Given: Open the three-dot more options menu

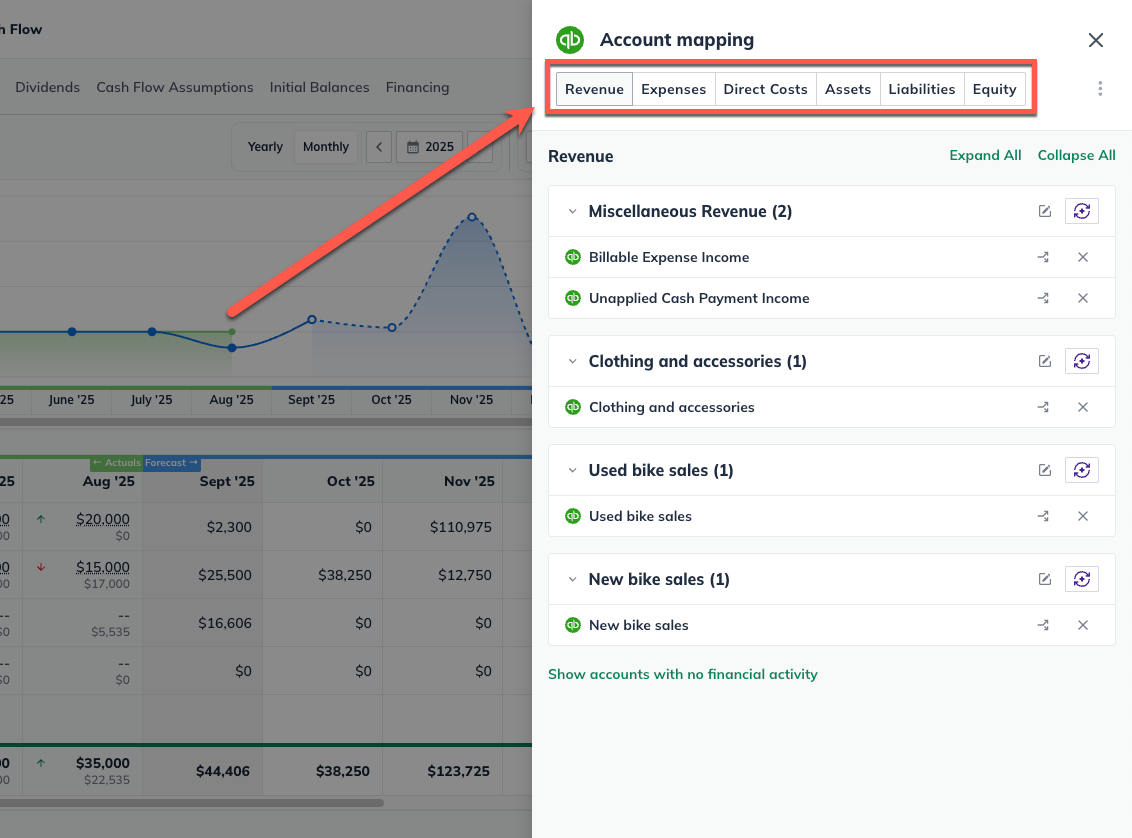Looking at the screenshot, I should click(1100, 89).
